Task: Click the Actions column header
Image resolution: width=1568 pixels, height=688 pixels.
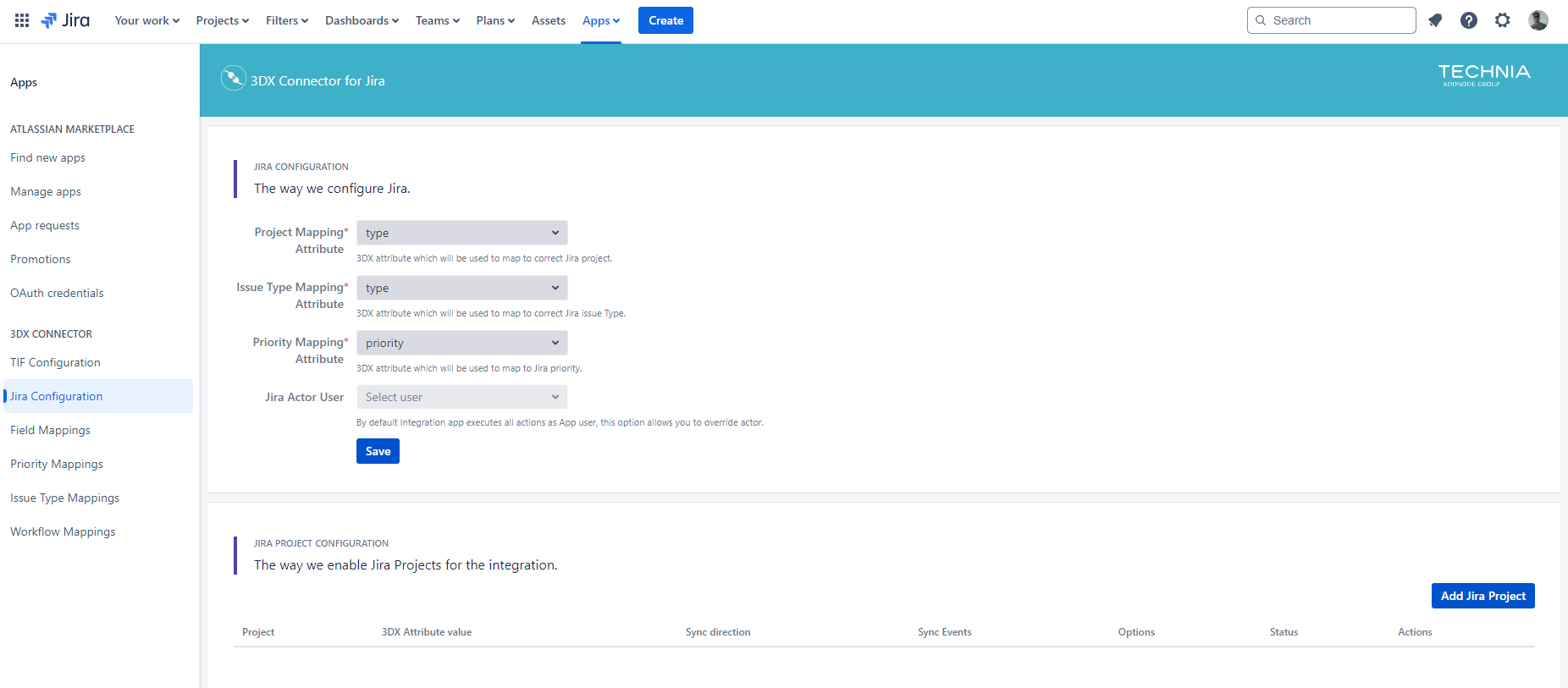Action: [1415, 632]
